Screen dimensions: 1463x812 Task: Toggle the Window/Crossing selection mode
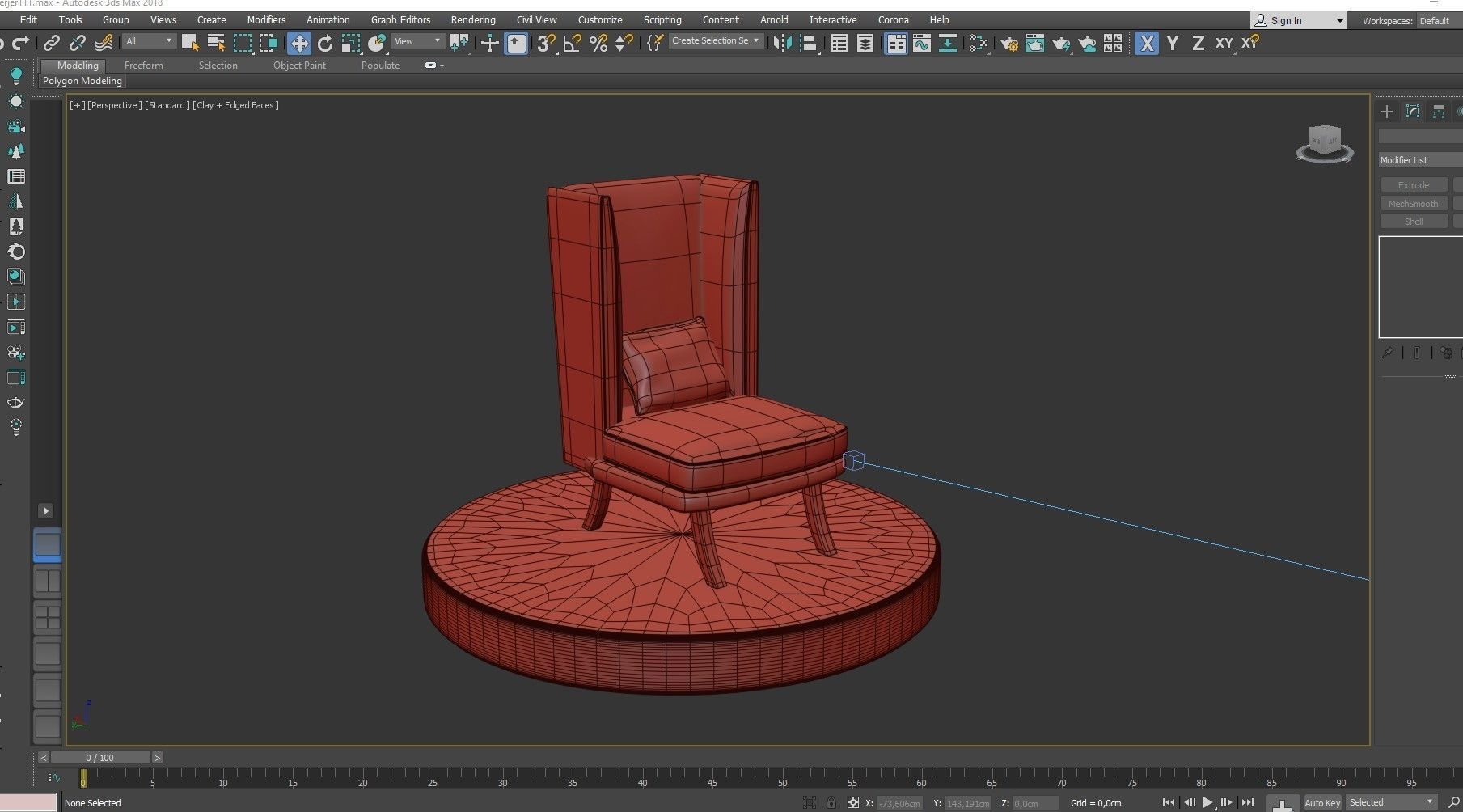click(268, 43)
